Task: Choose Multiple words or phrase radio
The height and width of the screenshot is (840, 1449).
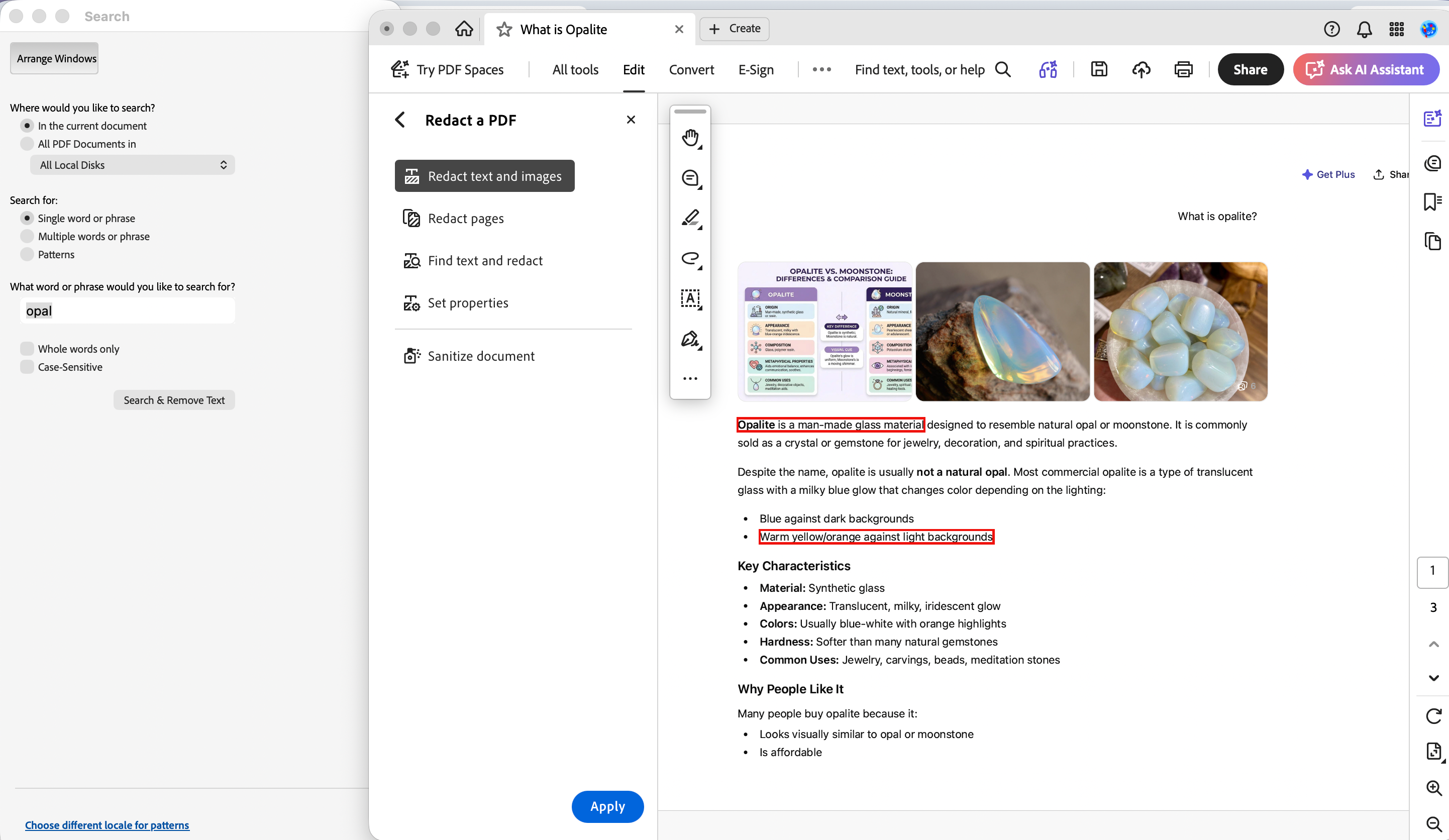Action: (x=27, y=236)
